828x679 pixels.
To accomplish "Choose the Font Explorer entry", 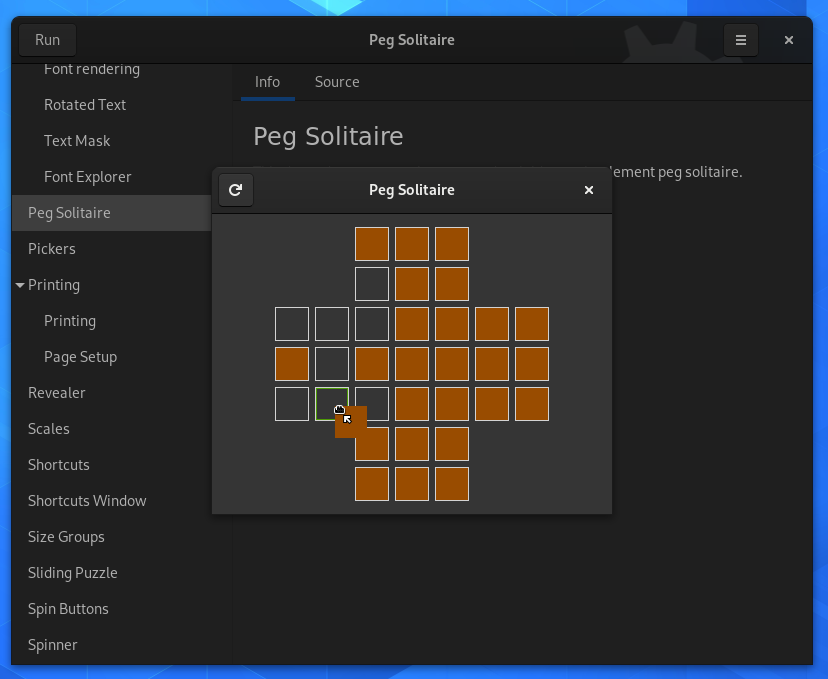I will (88, 177).
